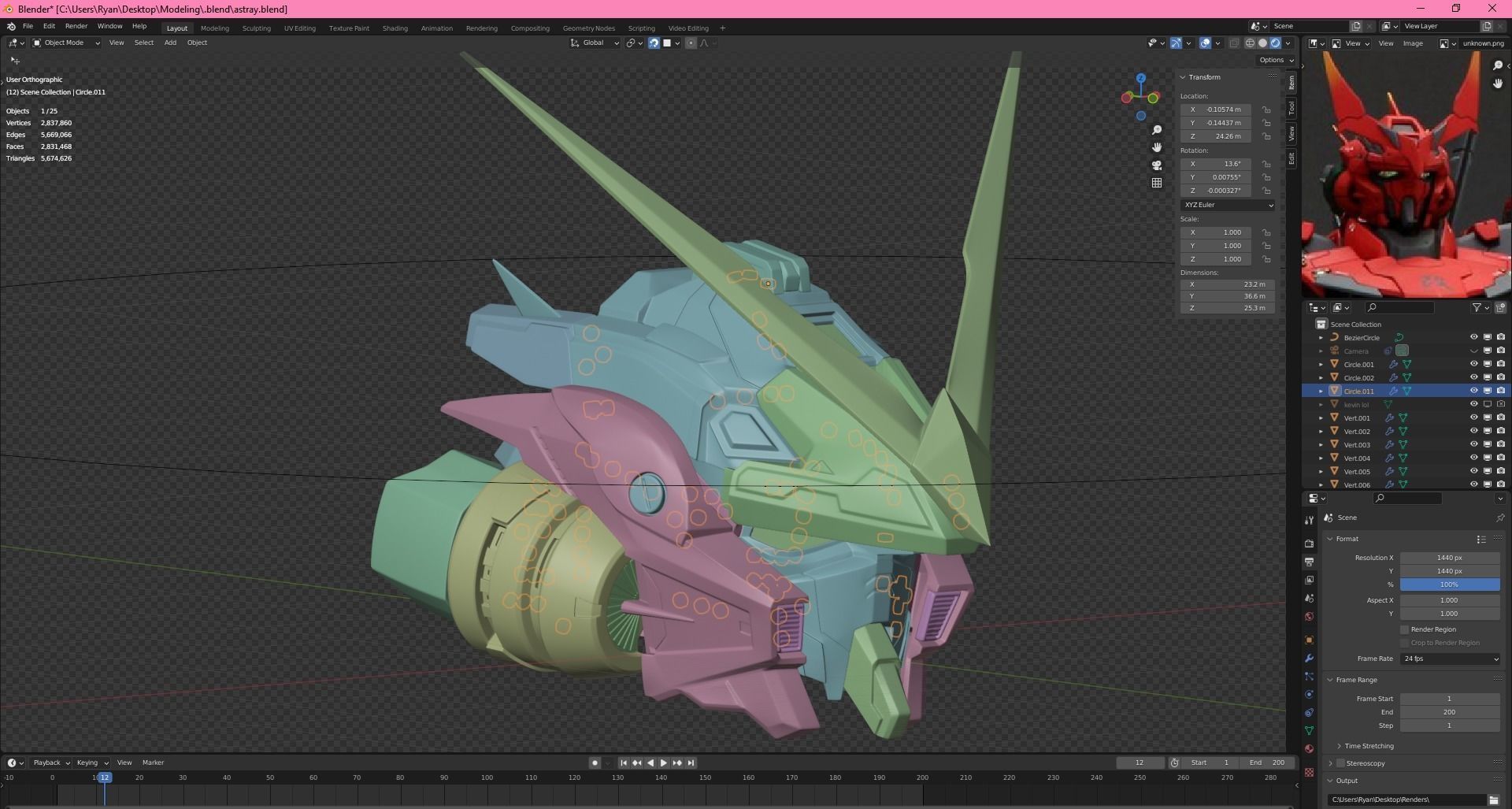Screen dimensions: 1512x809
Task: Open the Physics properties tab icon
Action: pyautogui.click(x=1309, y=694)
